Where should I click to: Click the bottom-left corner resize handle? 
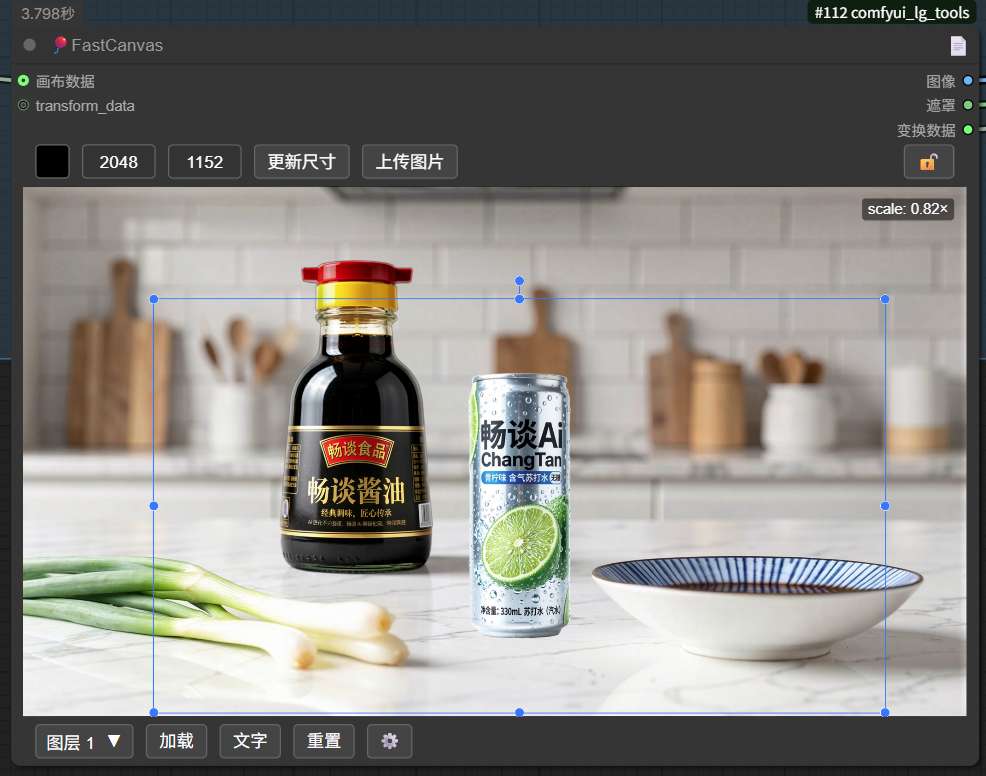click(154, 712)
